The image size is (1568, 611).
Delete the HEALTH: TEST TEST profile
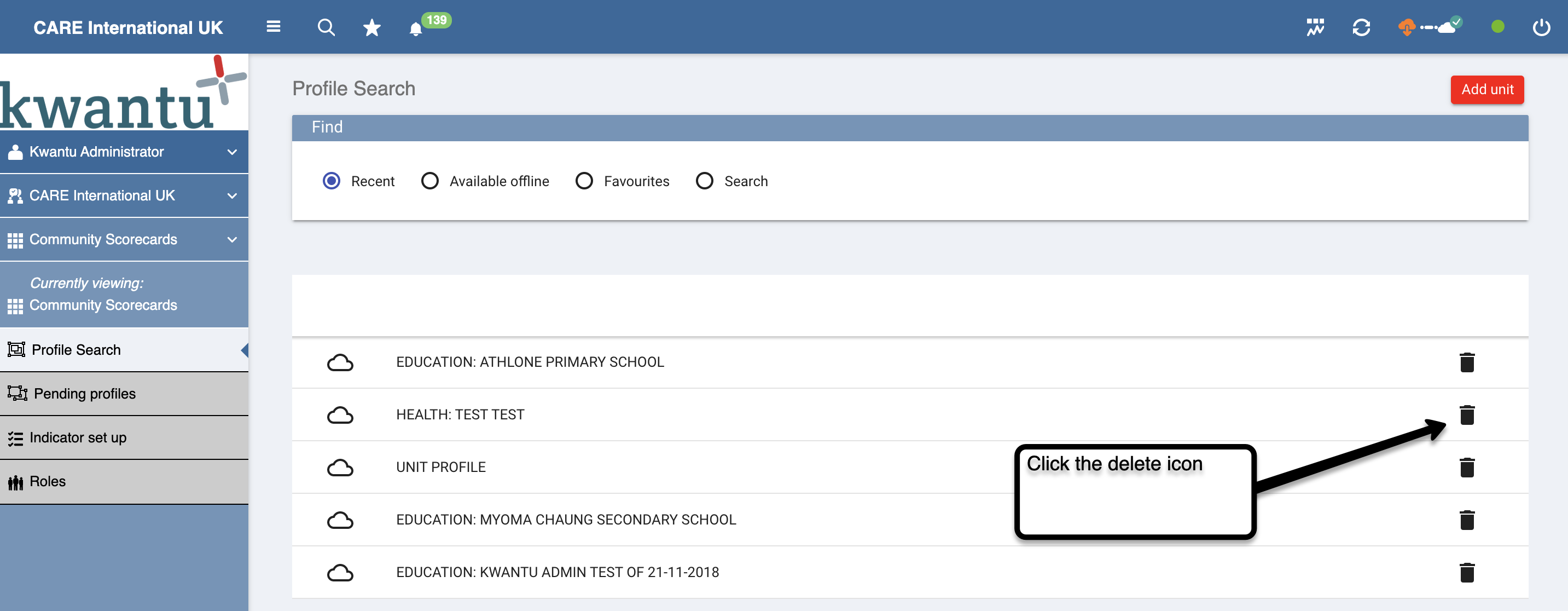pos(1467,415)
